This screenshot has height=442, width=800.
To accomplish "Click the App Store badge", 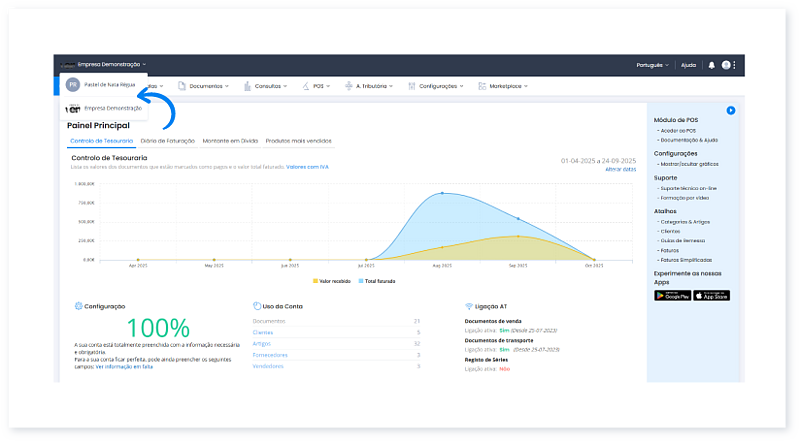I will 712,295.
